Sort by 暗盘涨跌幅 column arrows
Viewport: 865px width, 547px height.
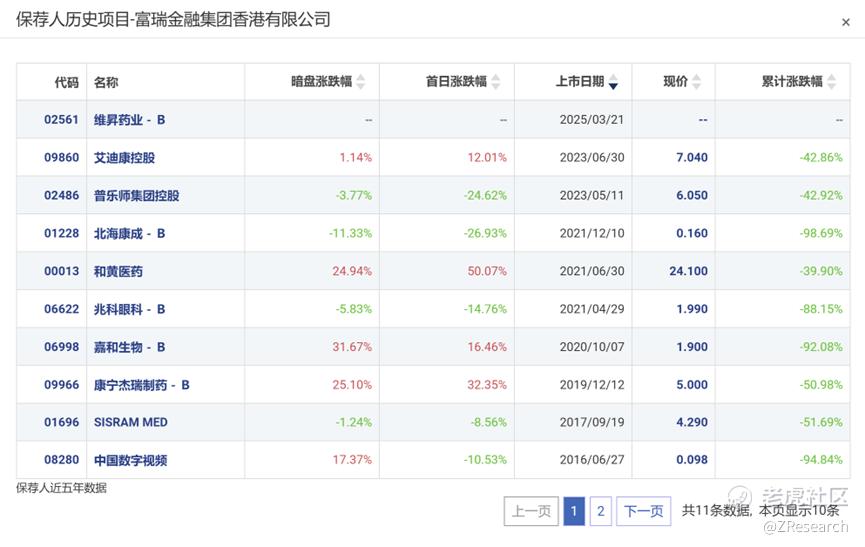pos(361,82)
